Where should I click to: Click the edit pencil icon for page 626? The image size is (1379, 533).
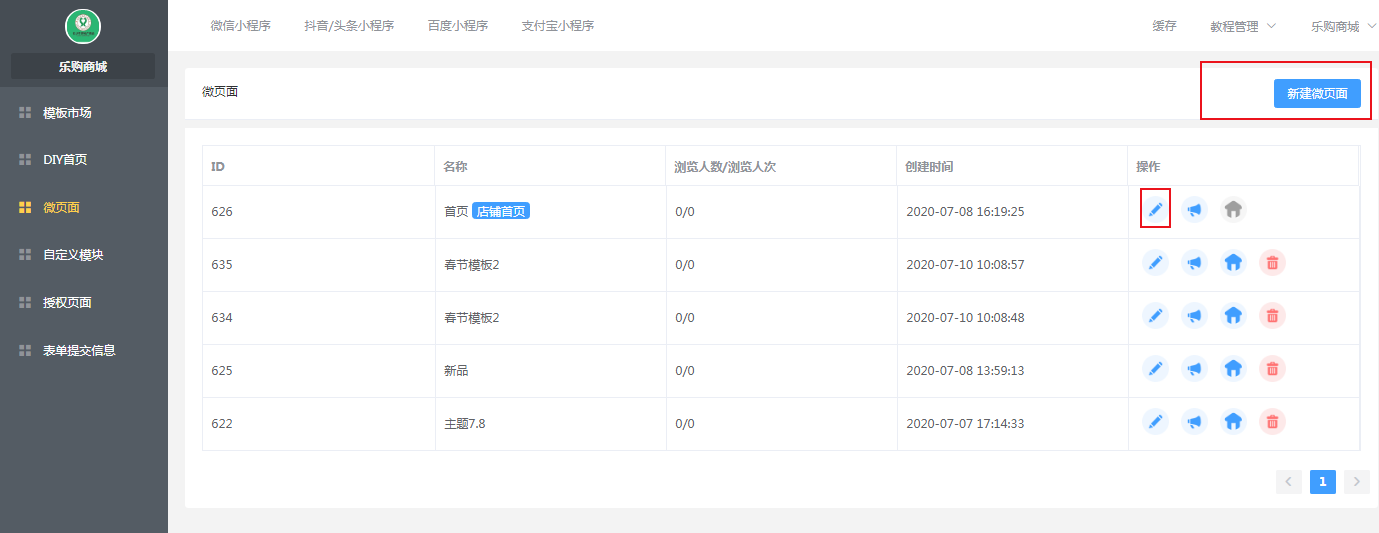[x=1155, y=210]
